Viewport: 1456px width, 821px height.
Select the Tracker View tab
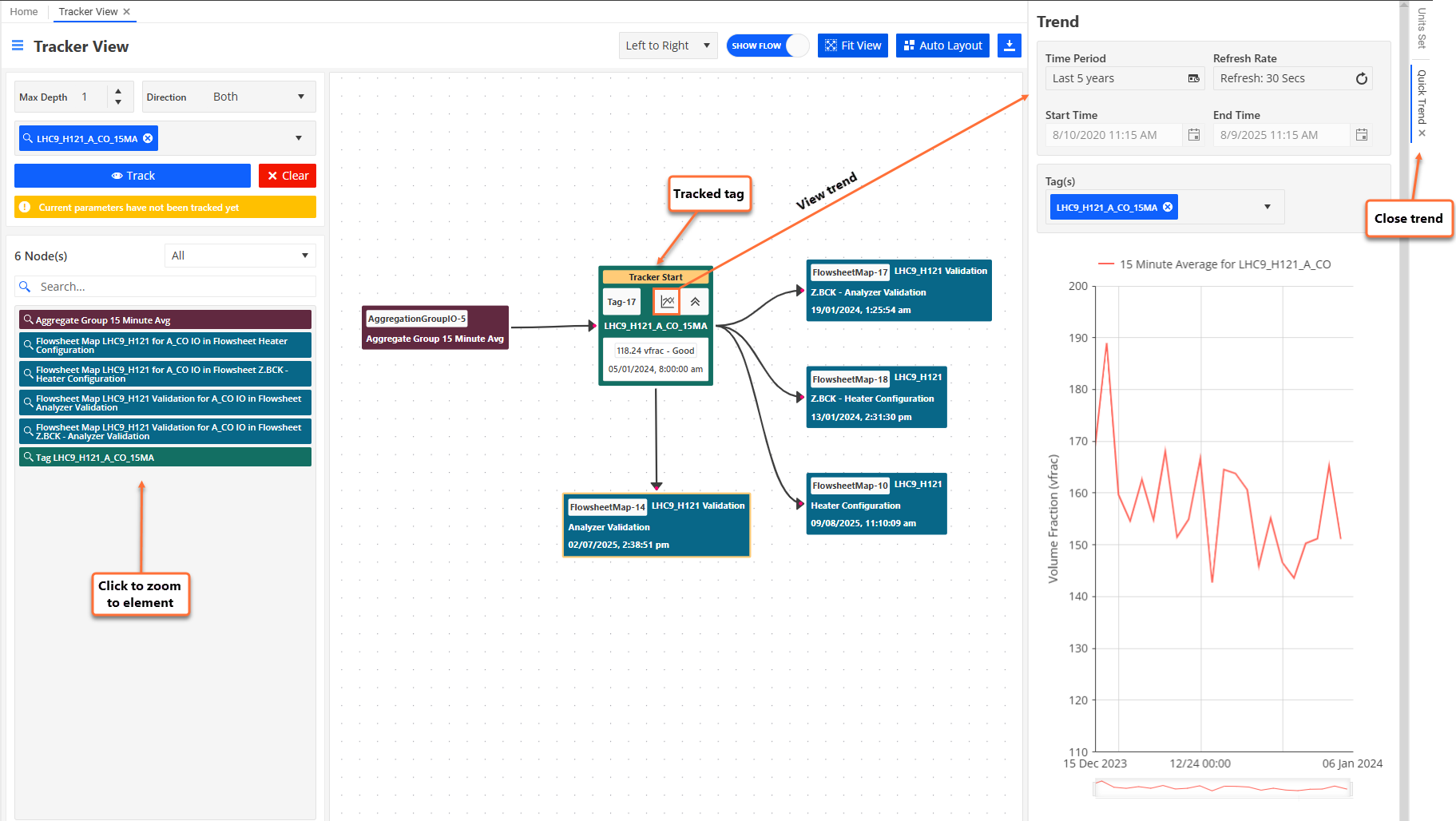tap(88, 12)
